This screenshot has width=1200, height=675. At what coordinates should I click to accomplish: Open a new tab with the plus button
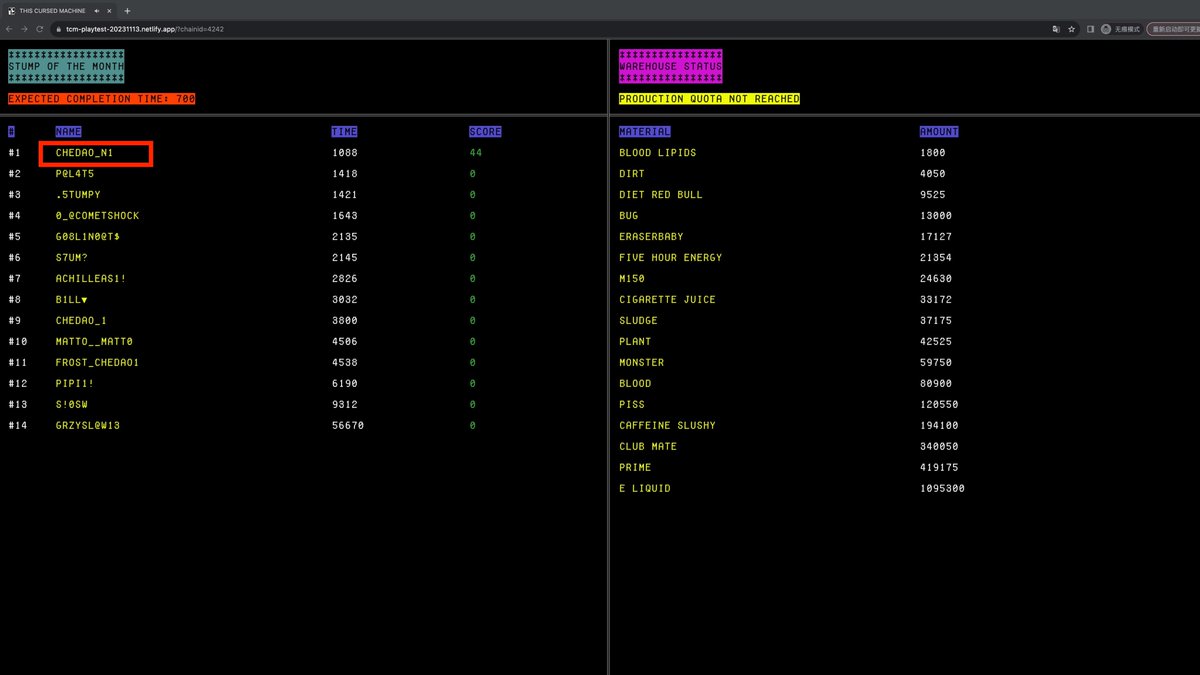(127, 10)
